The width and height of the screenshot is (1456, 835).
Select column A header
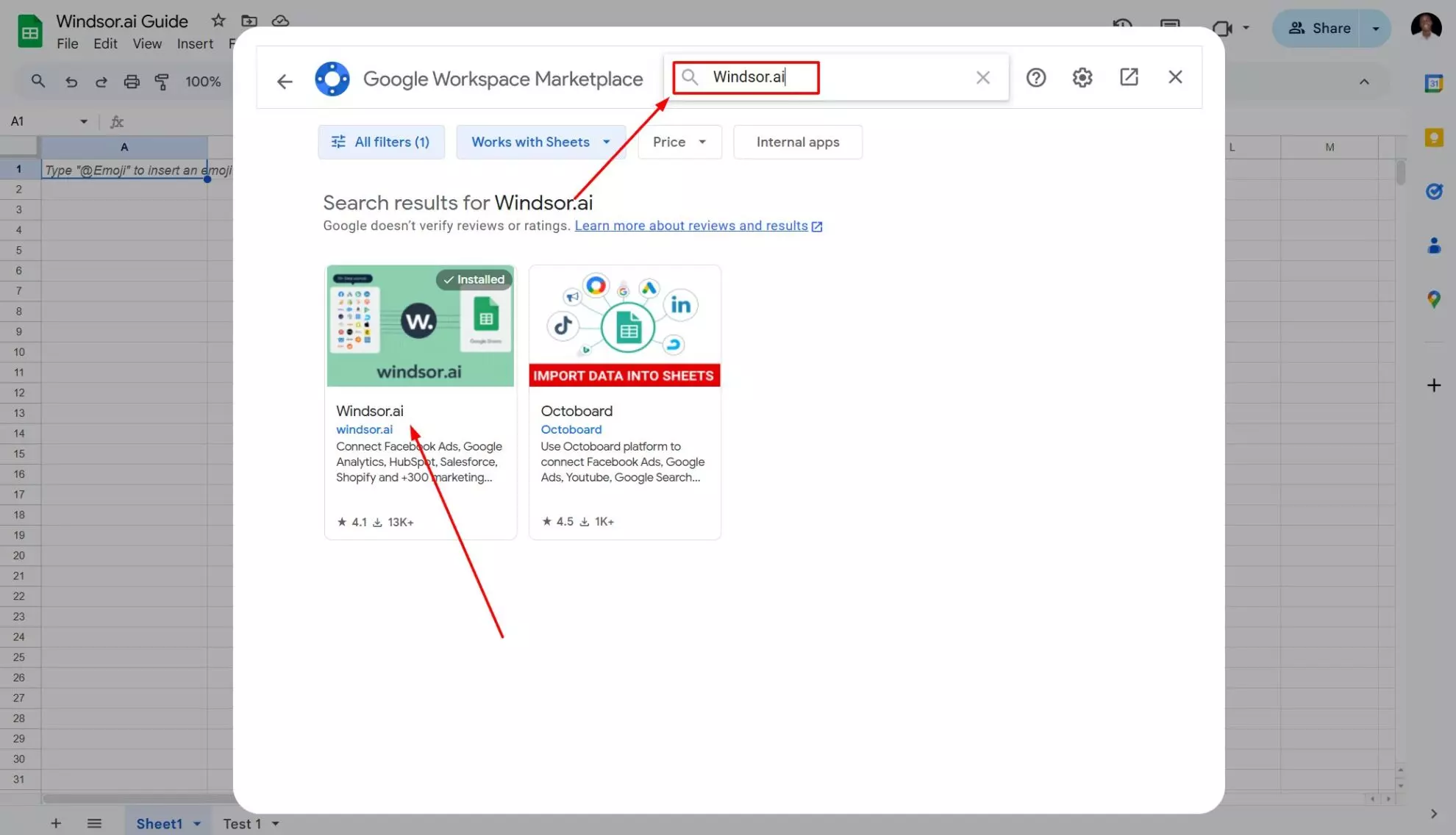point(124,147)
